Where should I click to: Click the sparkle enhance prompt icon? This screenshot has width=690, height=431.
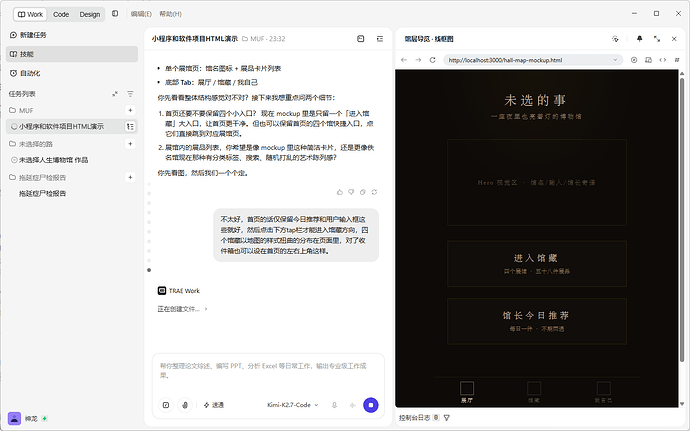pos(352,405)
